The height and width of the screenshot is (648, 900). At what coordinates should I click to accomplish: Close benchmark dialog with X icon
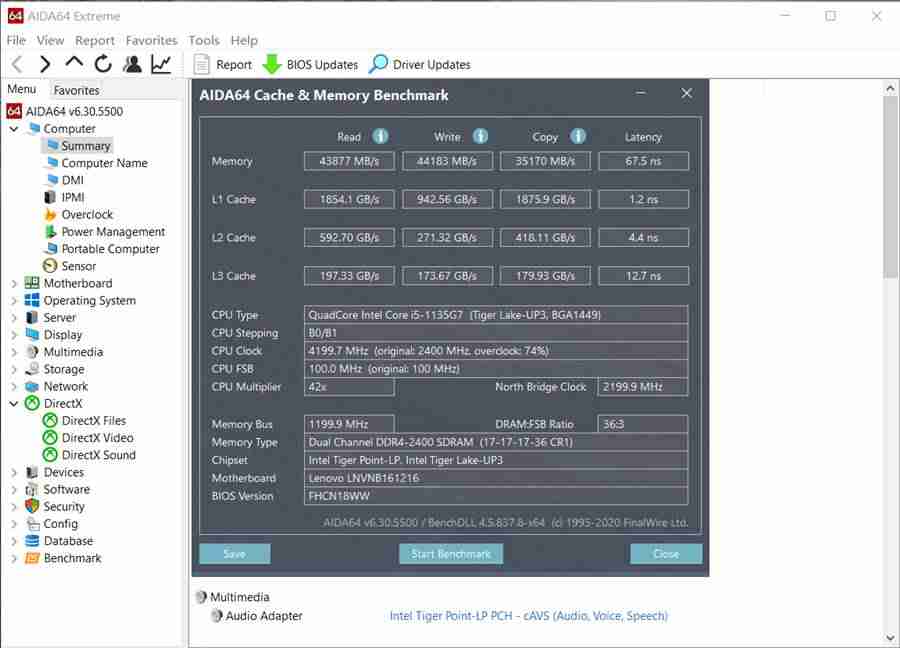[x=686, y=93]
